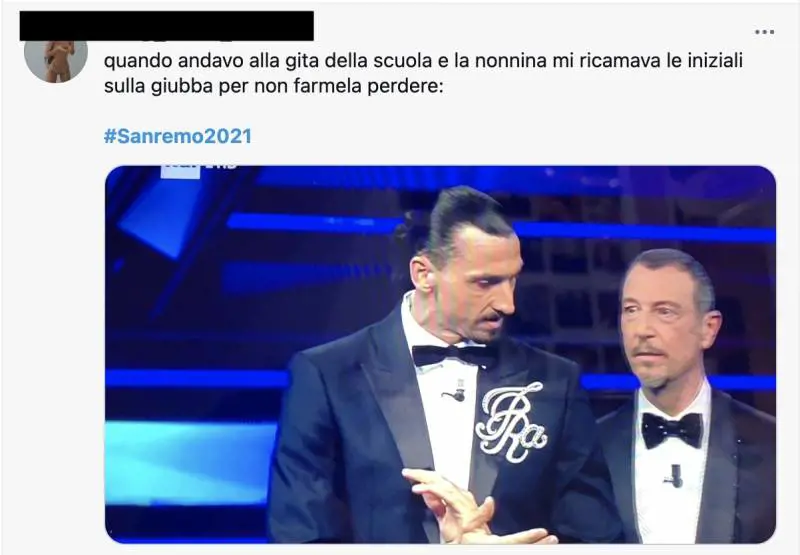Click the clip microphone on left man's shirt
The height and width of the screenshot is (555, 800).
pos(455,394)
